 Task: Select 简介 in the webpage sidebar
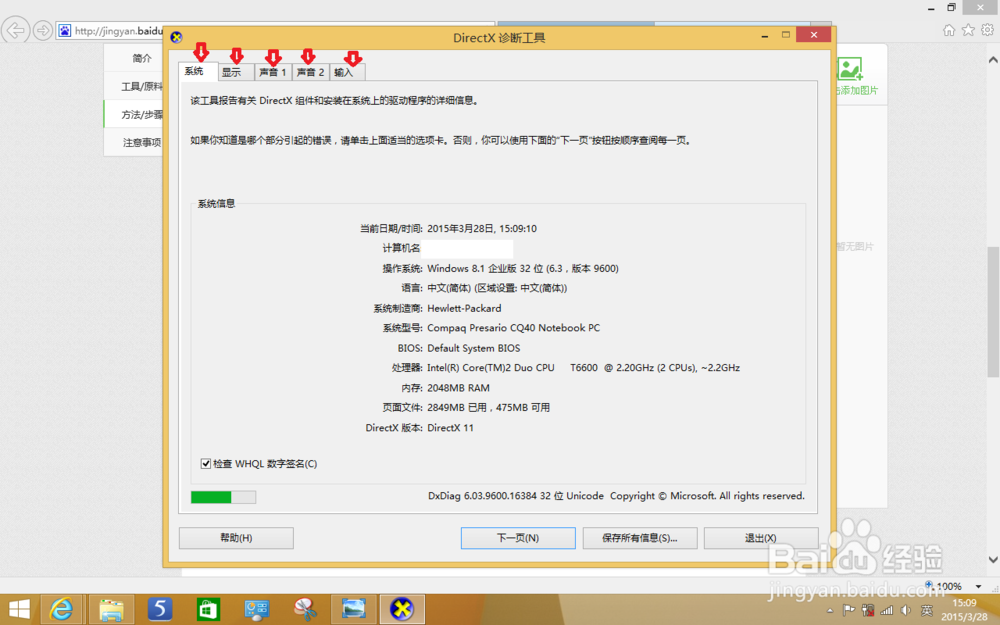pyautogui.click(x=142, y=58)
